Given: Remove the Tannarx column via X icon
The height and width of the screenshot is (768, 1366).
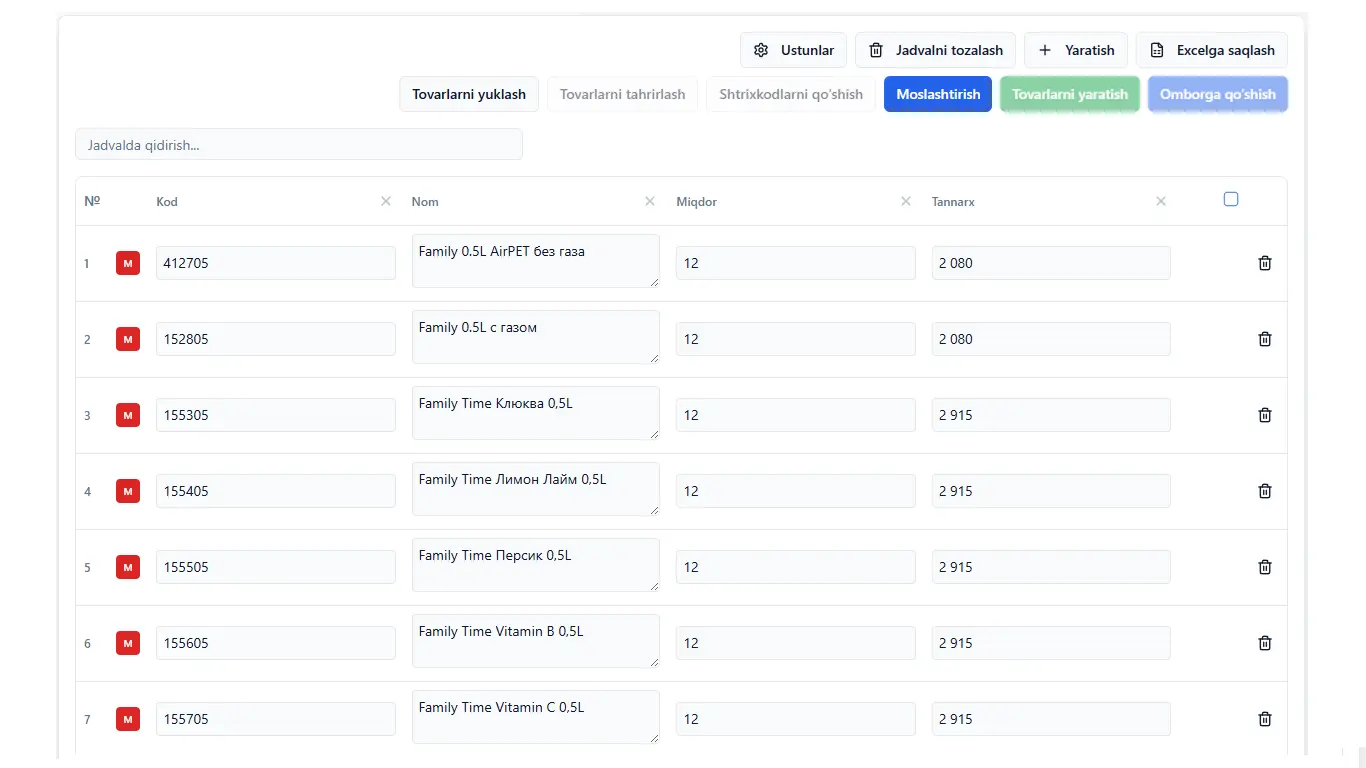Looking at the screenshot, I should (x=1161, y=201).
